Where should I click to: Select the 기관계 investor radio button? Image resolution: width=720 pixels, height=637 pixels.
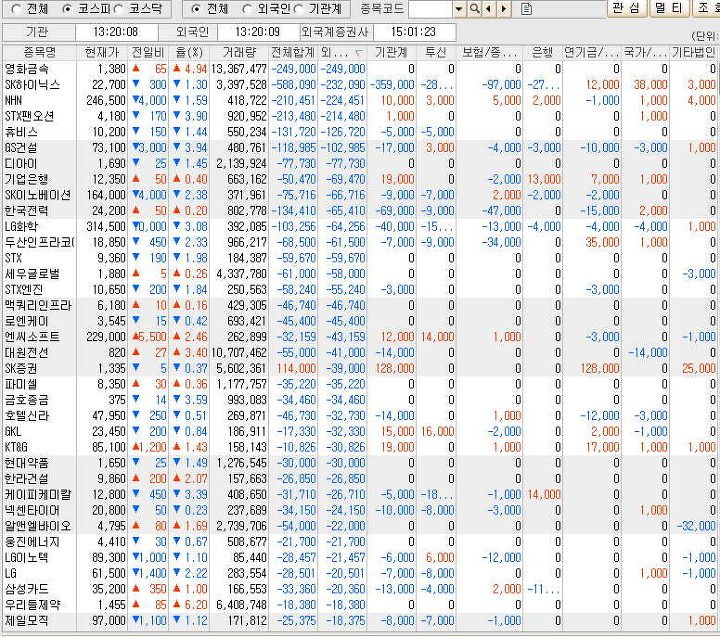(x=298, y=9)
